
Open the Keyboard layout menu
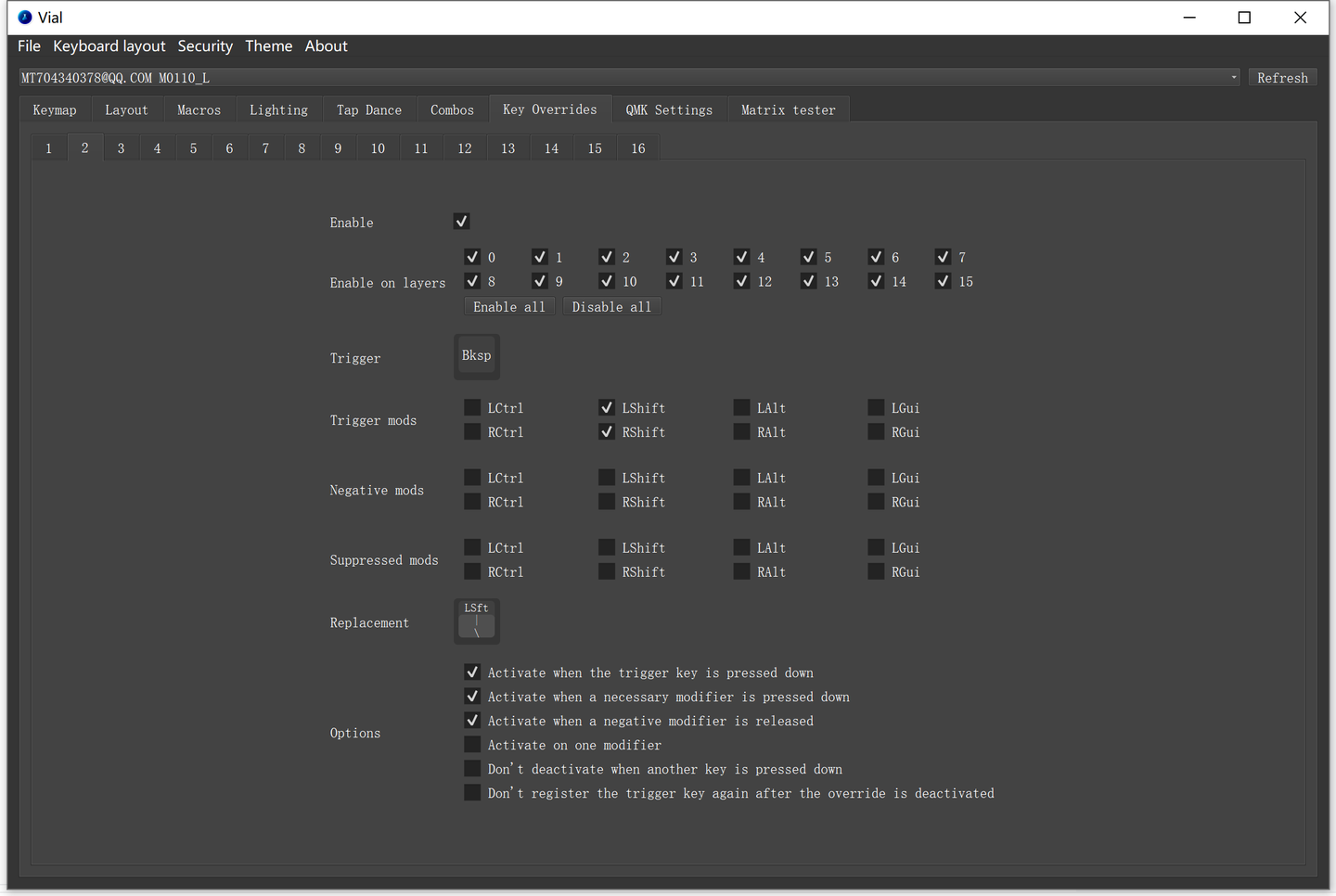[x=109, y=46]
